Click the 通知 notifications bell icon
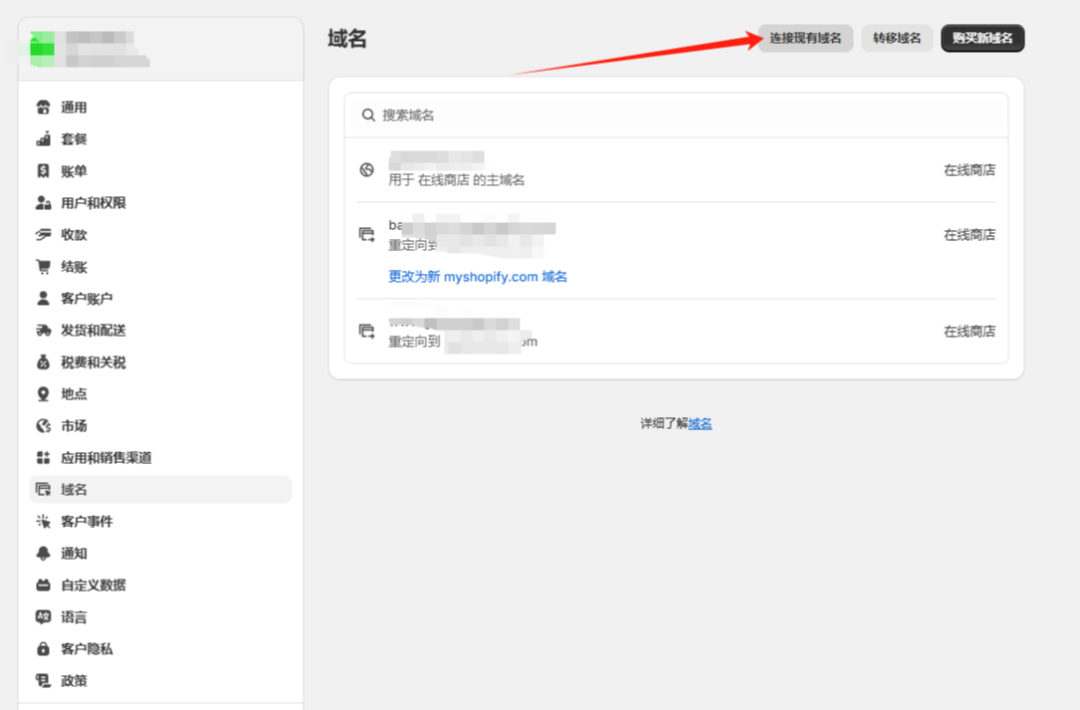This screenshot has height=710, width=1080. [43, 553]
